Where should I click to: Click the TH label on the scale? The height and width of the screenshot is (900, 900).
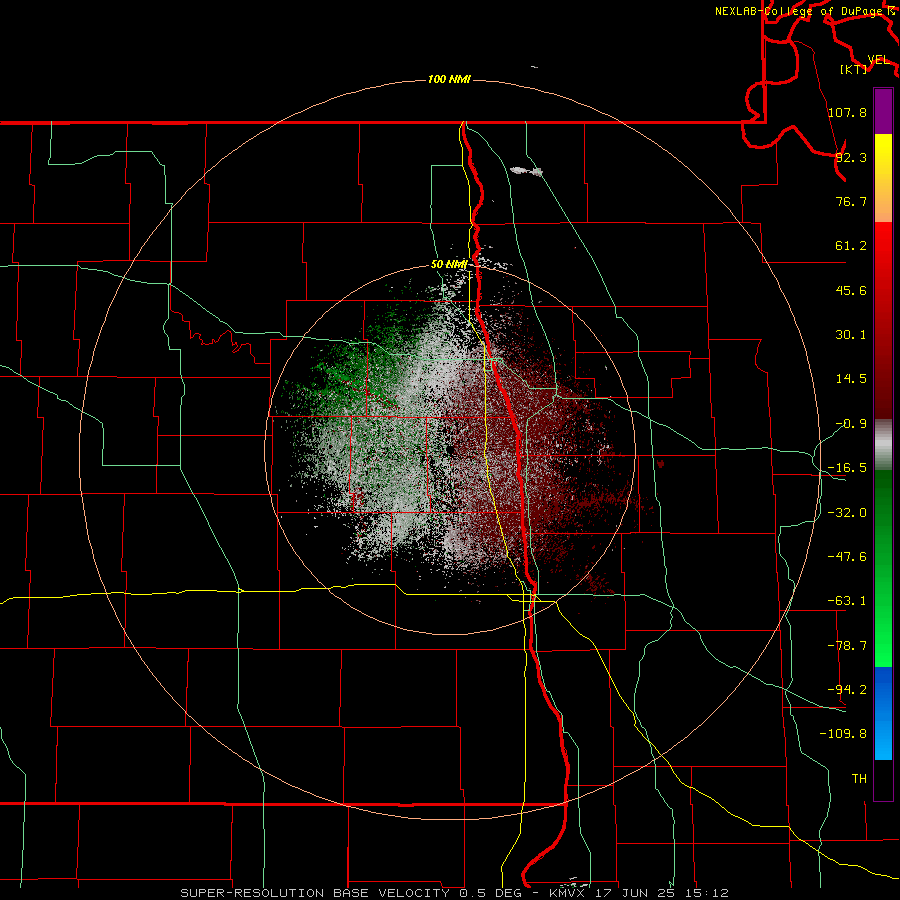coord(859,778)
